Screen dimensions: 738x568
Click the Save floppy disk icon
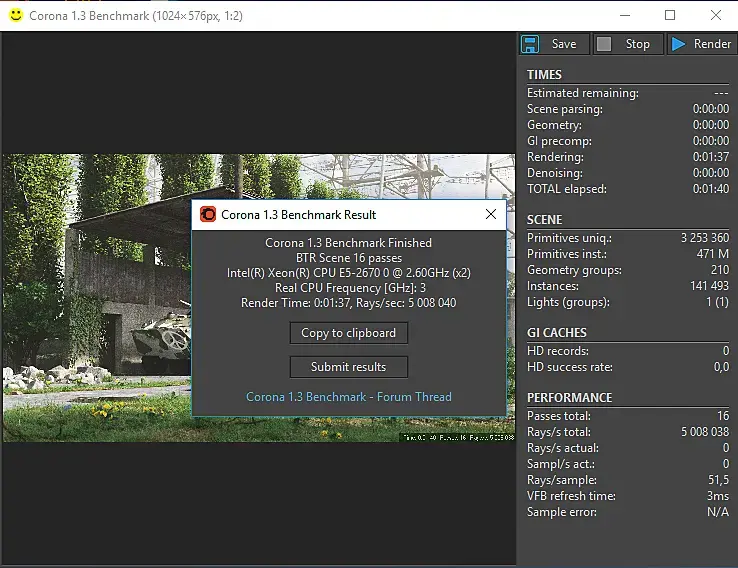(x=530, y=44)
